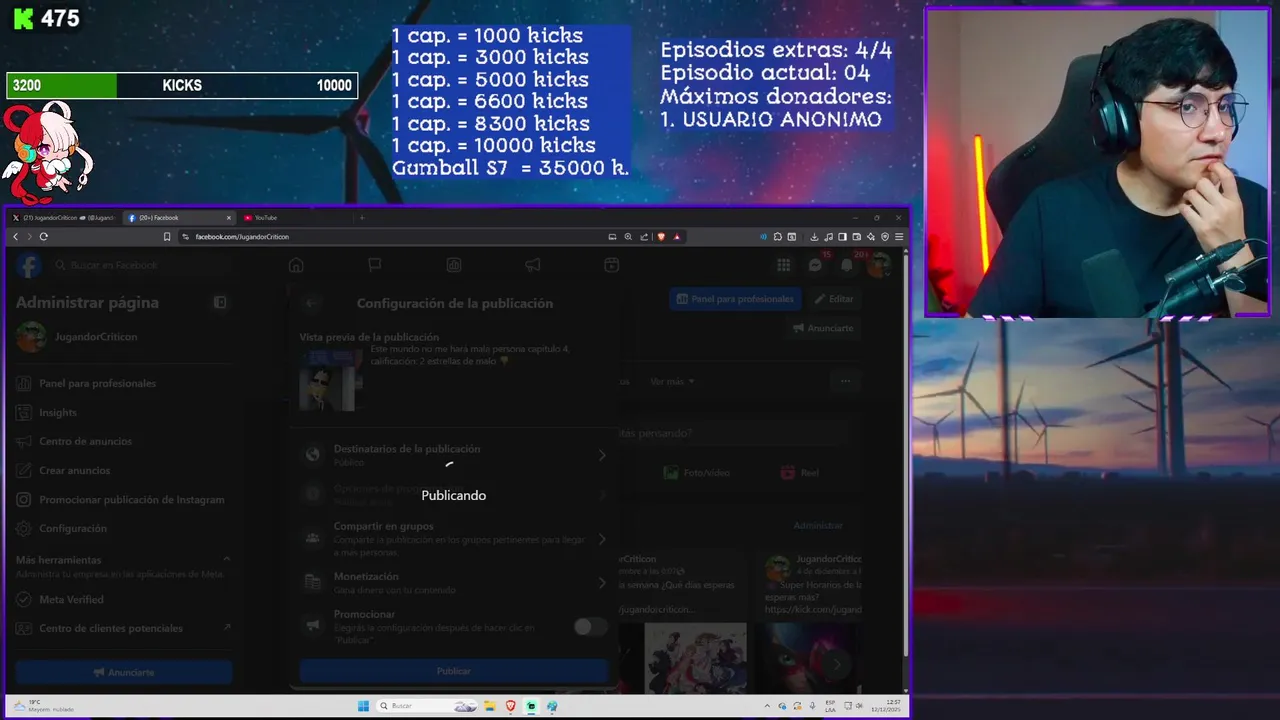Screen dimensions: 1280x720
Task: Click the Reel option
Action: pyautogui.click(x=800, y=472)
